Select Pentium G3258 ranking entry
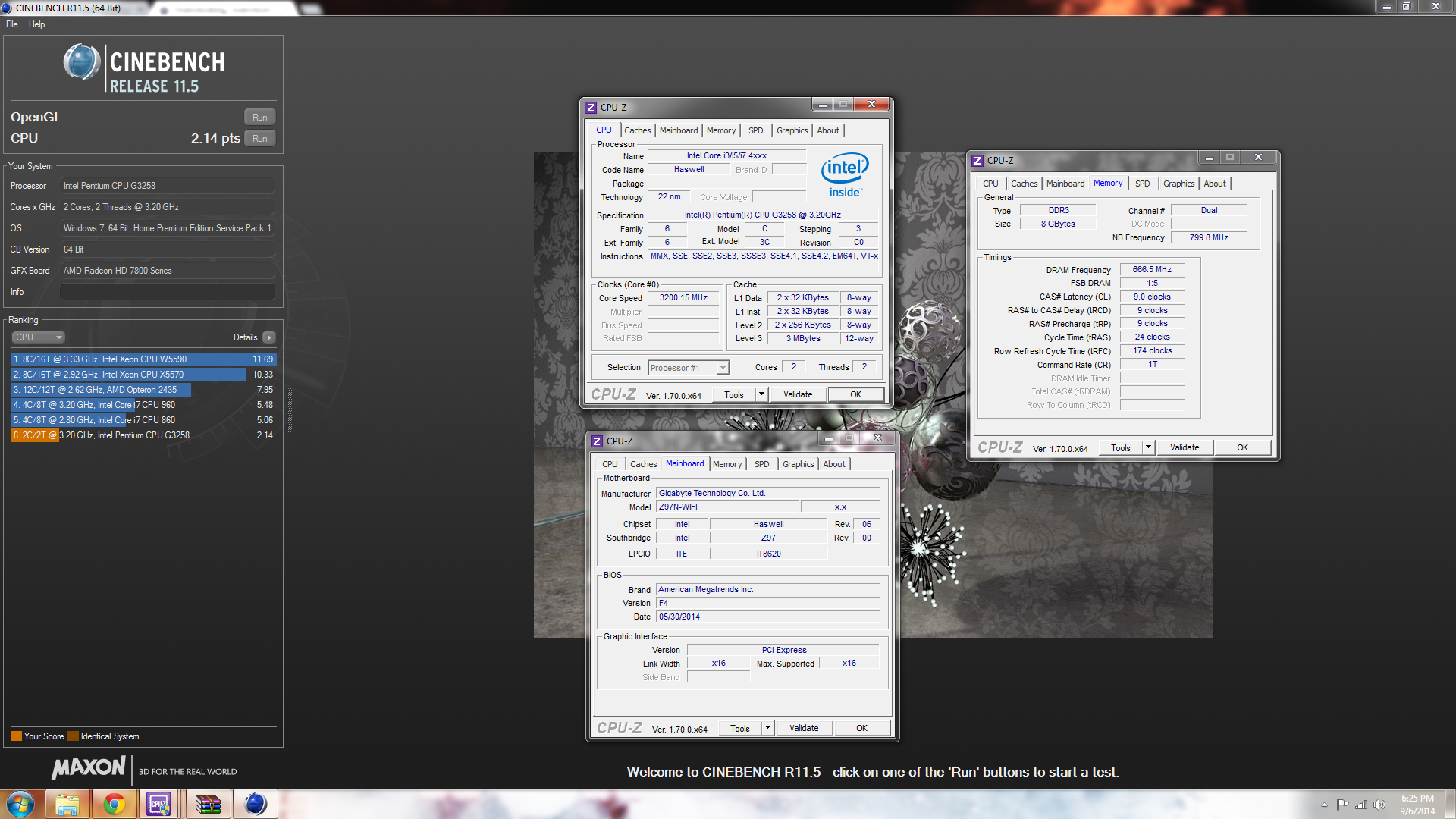Image resolution: width=1456 pixels, height=819 pixels. pos(143,435)
